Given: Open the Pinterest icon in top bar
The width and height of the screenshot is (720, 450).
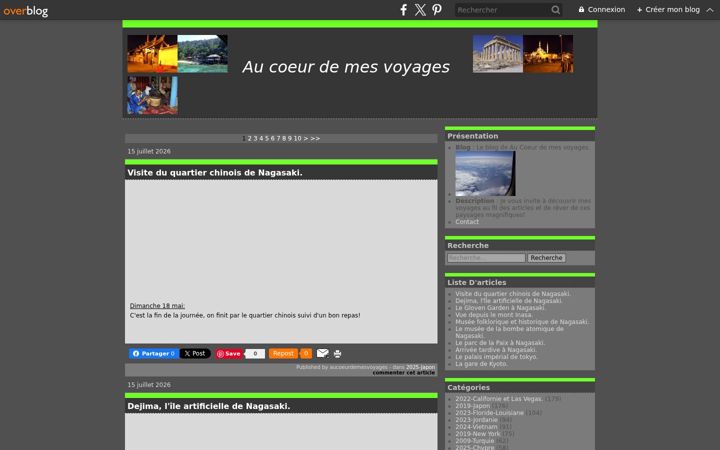Looking at the screenshot, I should (437, 10).
